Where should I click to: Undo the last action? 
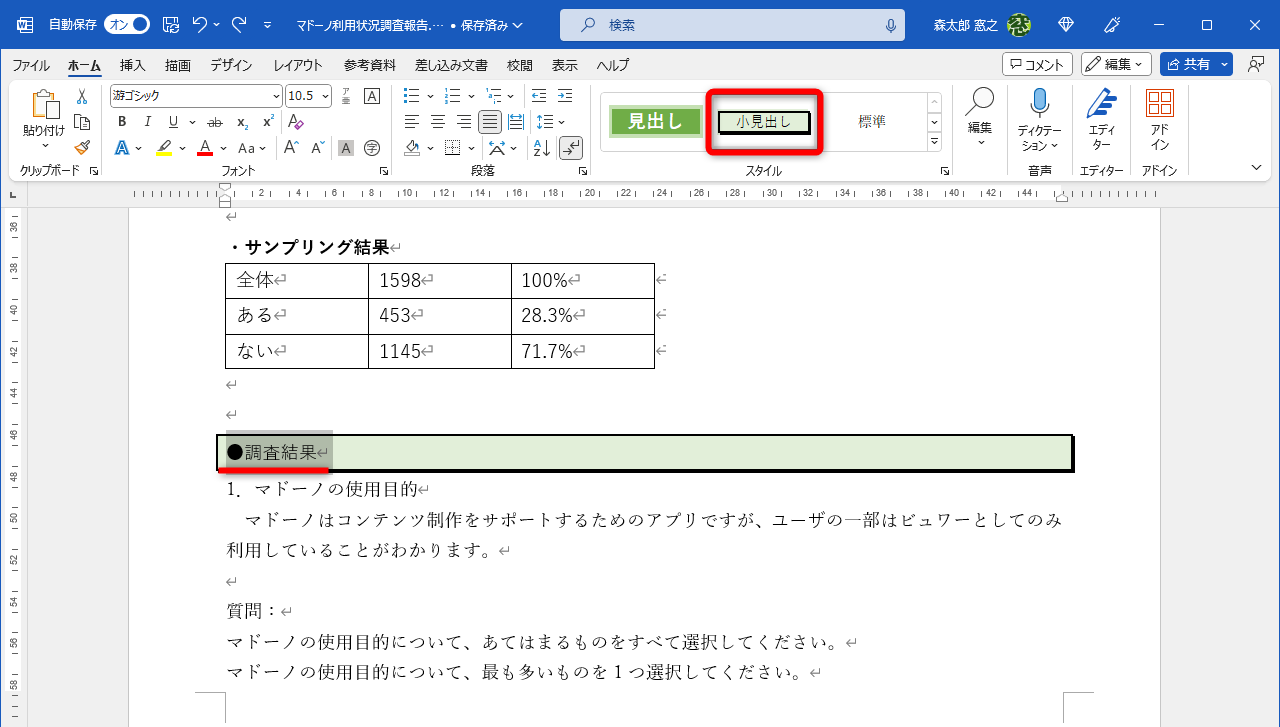199,25
